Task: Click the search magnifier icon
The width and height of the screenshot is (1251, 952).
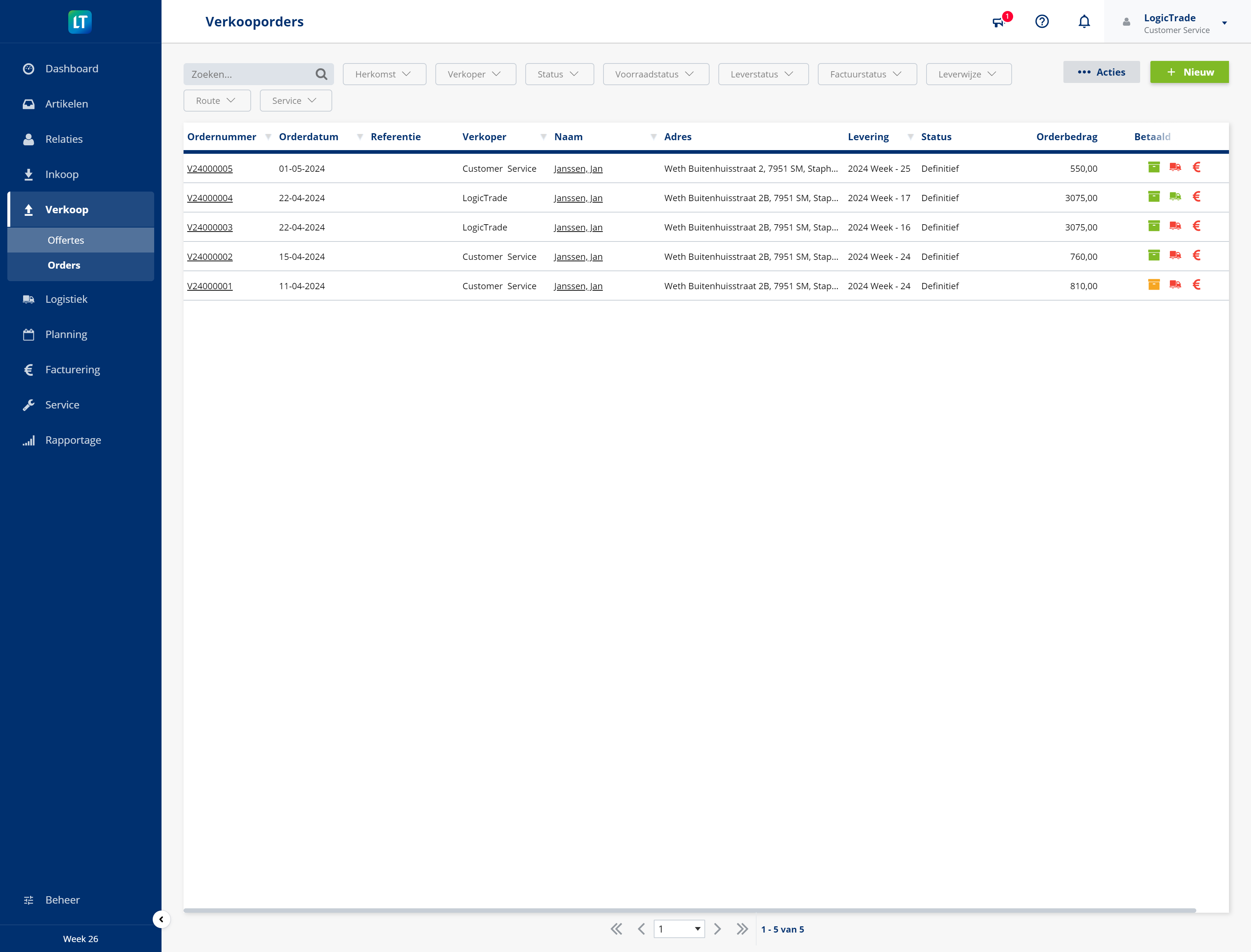Action: click(322, 74)
